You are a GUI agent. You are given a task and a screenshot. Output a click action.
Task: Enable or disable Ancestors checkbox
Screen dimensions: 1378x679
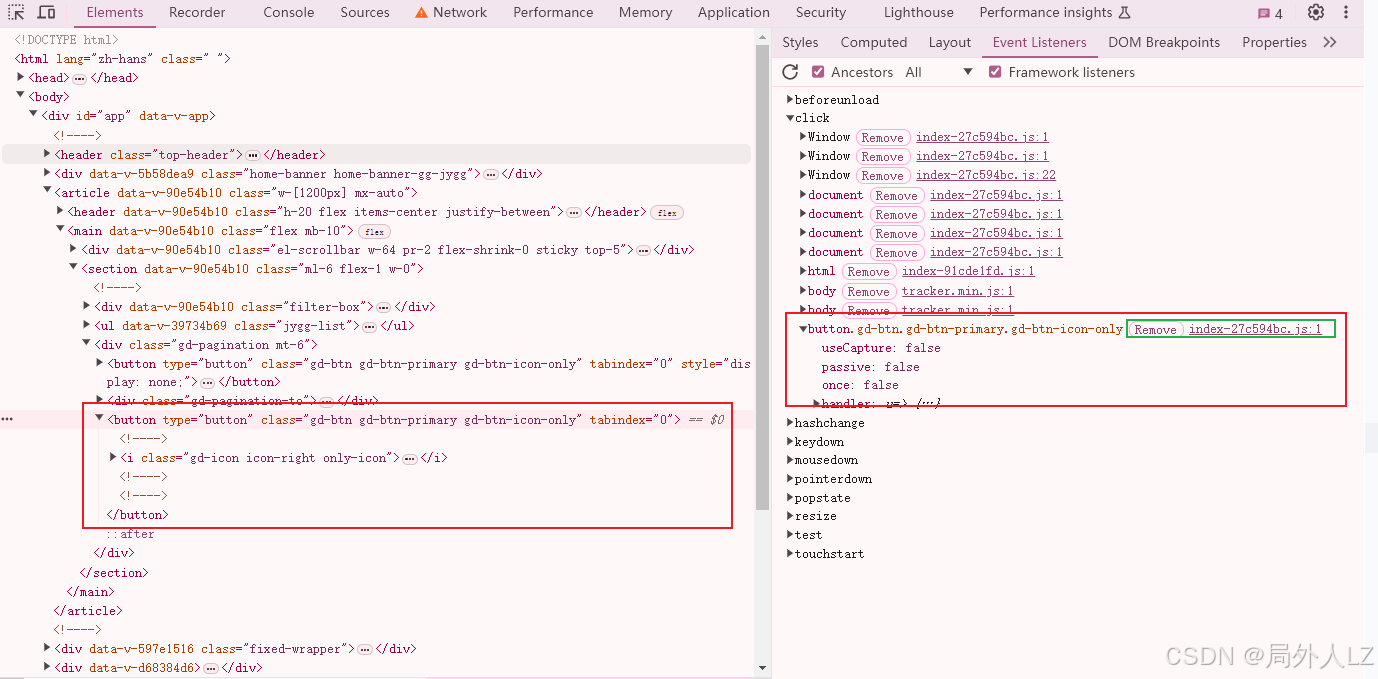coord(818,72)
